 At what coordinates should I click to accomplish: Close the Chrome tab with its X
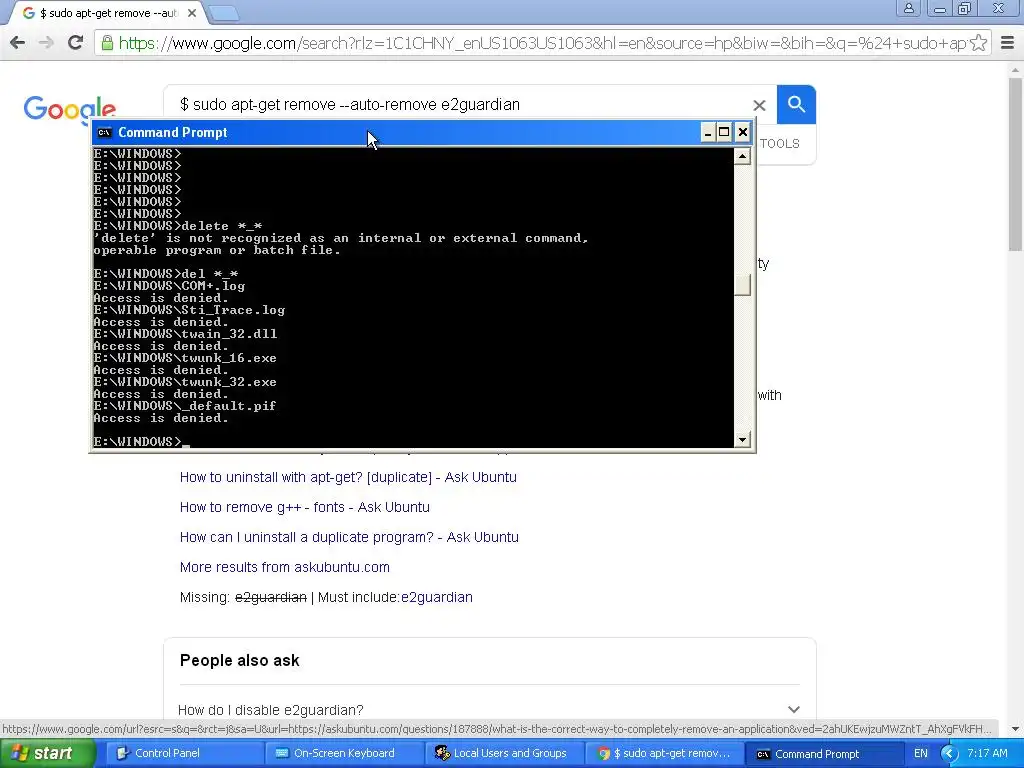coord(192,13)
